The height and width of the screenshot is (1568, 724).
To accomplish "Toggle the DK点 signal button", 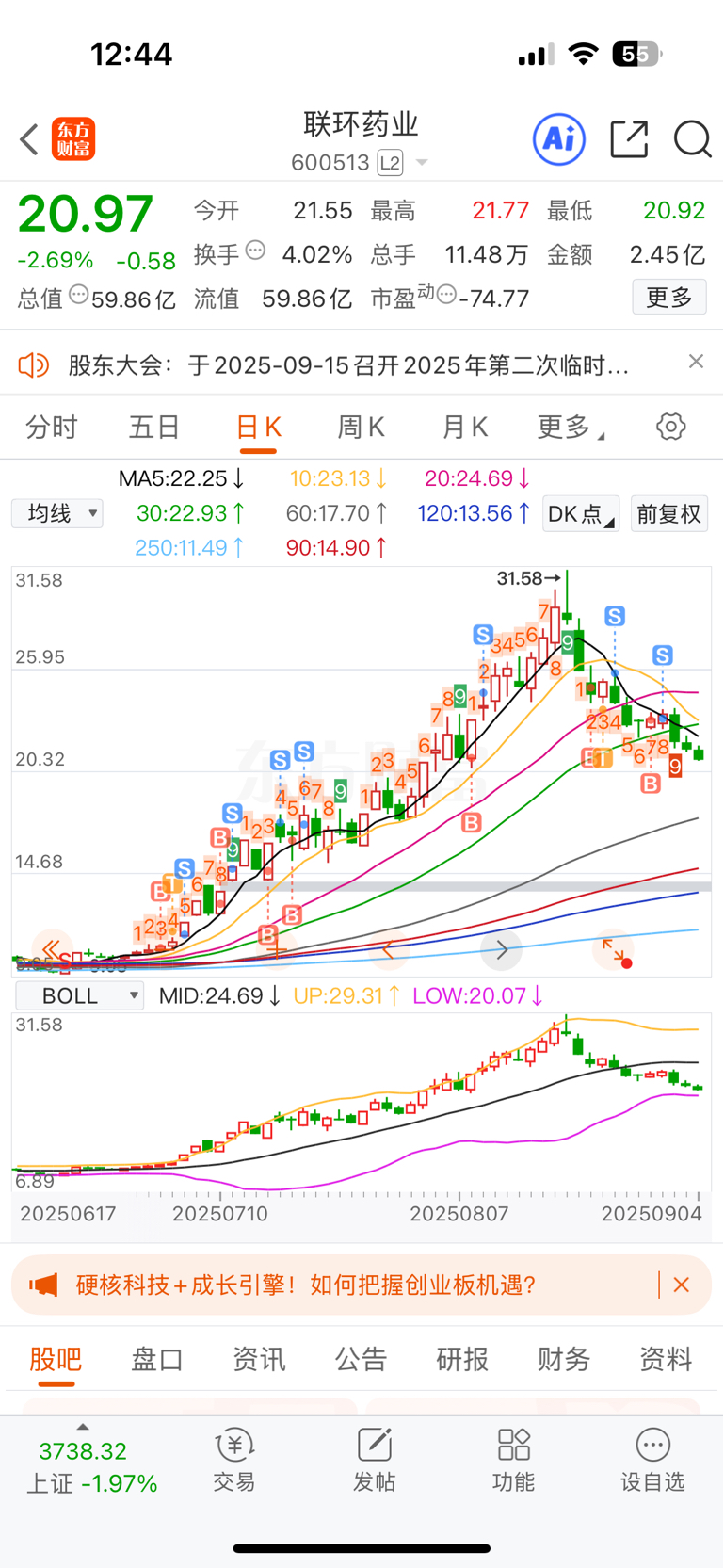I will 581,514.
